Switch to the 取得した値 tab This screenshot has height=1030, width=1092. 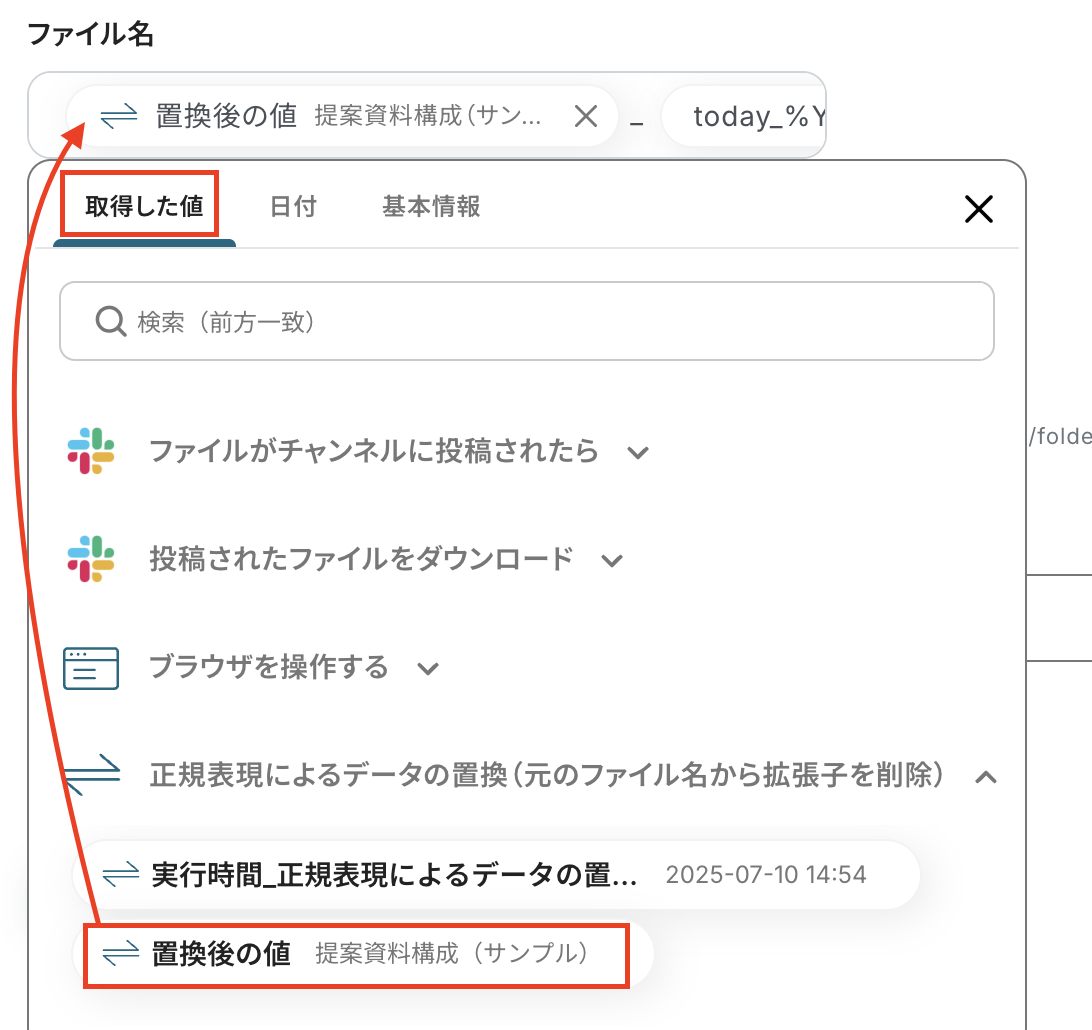pyautogui.click(x=143, y=206)
